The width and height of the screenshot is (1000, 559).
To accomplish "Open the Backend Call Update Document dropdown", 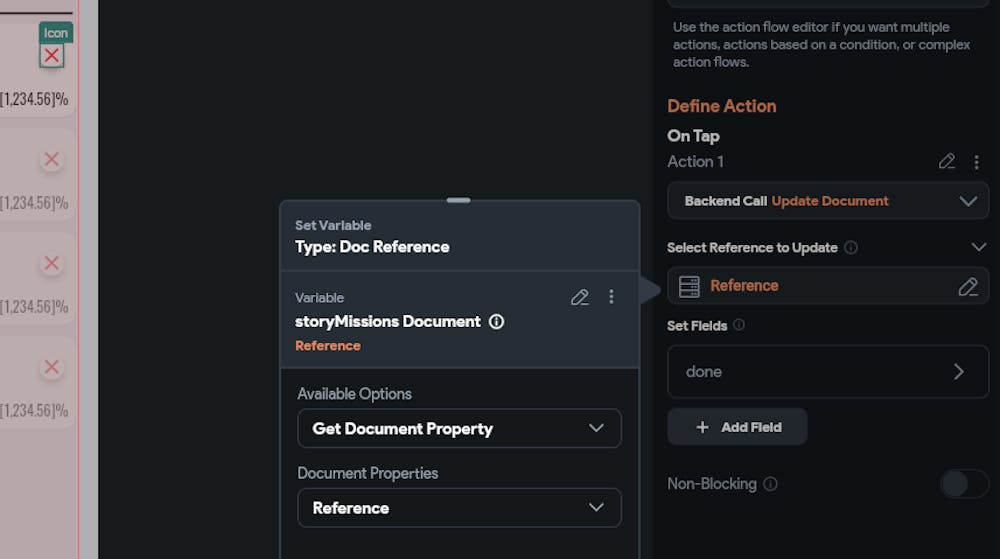I will point(827,201).
